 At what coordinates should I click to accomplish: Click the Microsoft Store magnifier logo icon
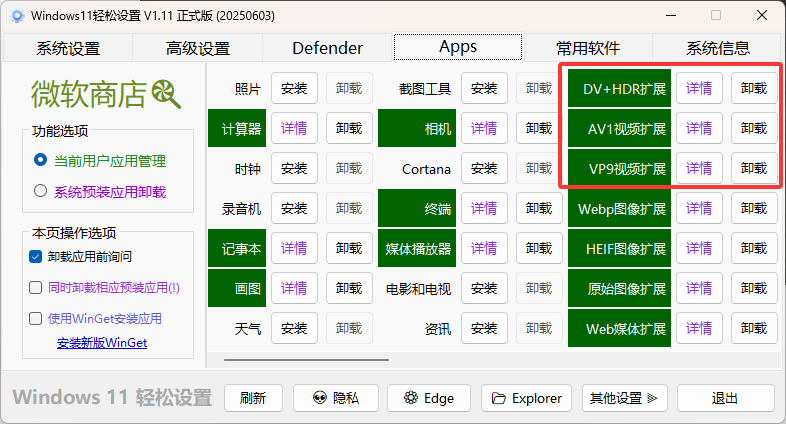click(x=166, y=94)
